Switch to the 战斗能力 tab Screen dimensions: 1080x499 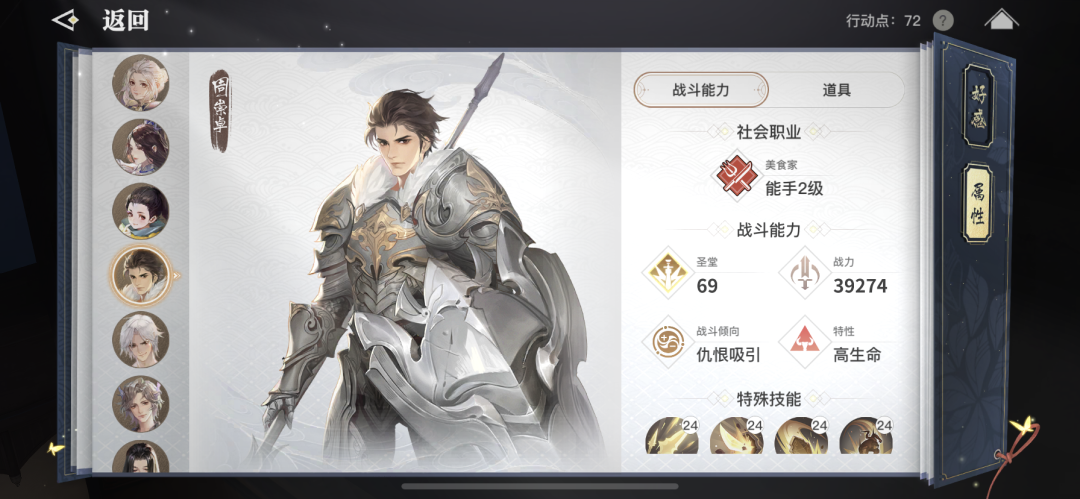[x=701, y=90]
